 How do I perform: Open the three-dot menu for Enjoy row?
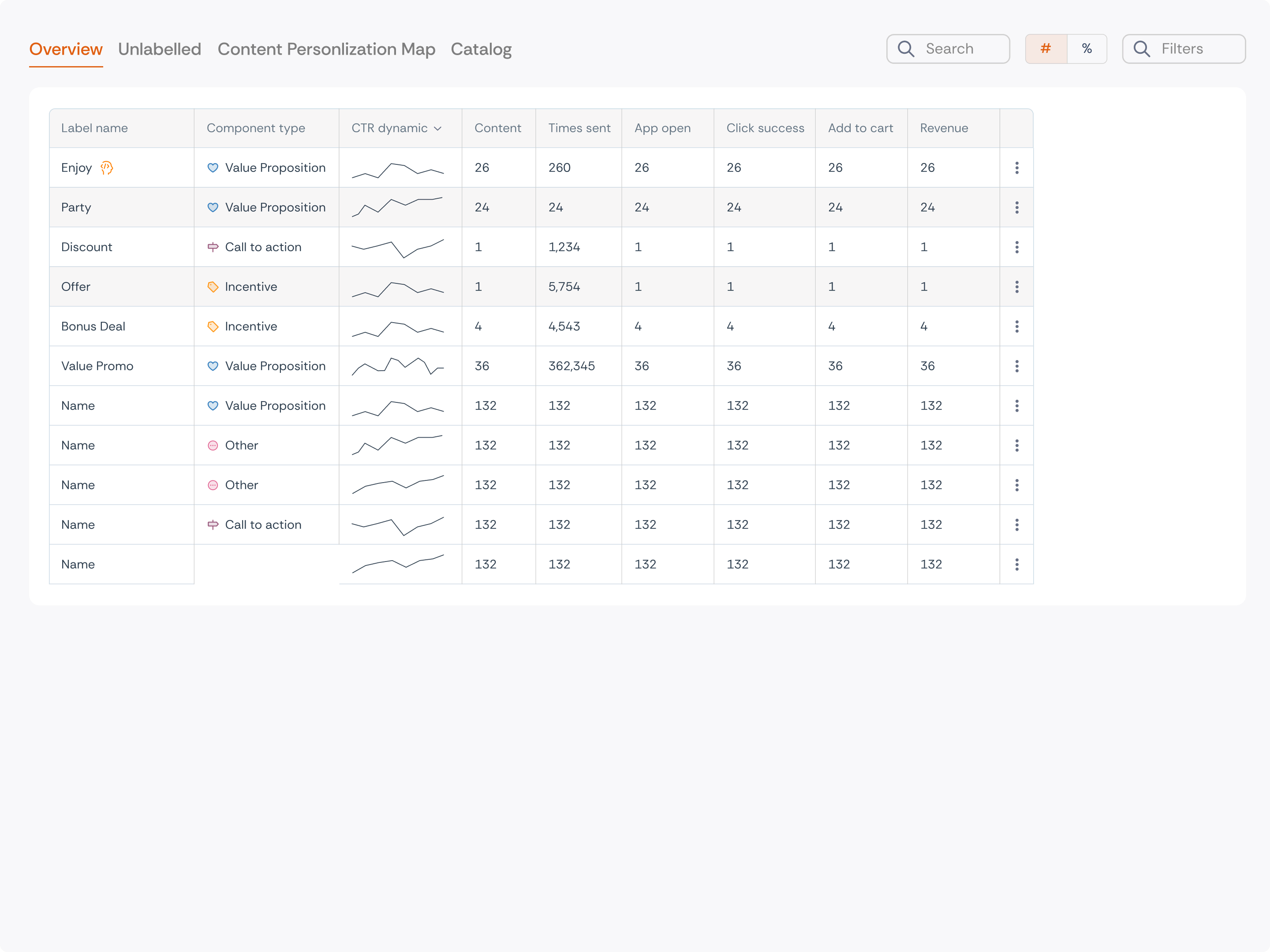click(1017, 167)
